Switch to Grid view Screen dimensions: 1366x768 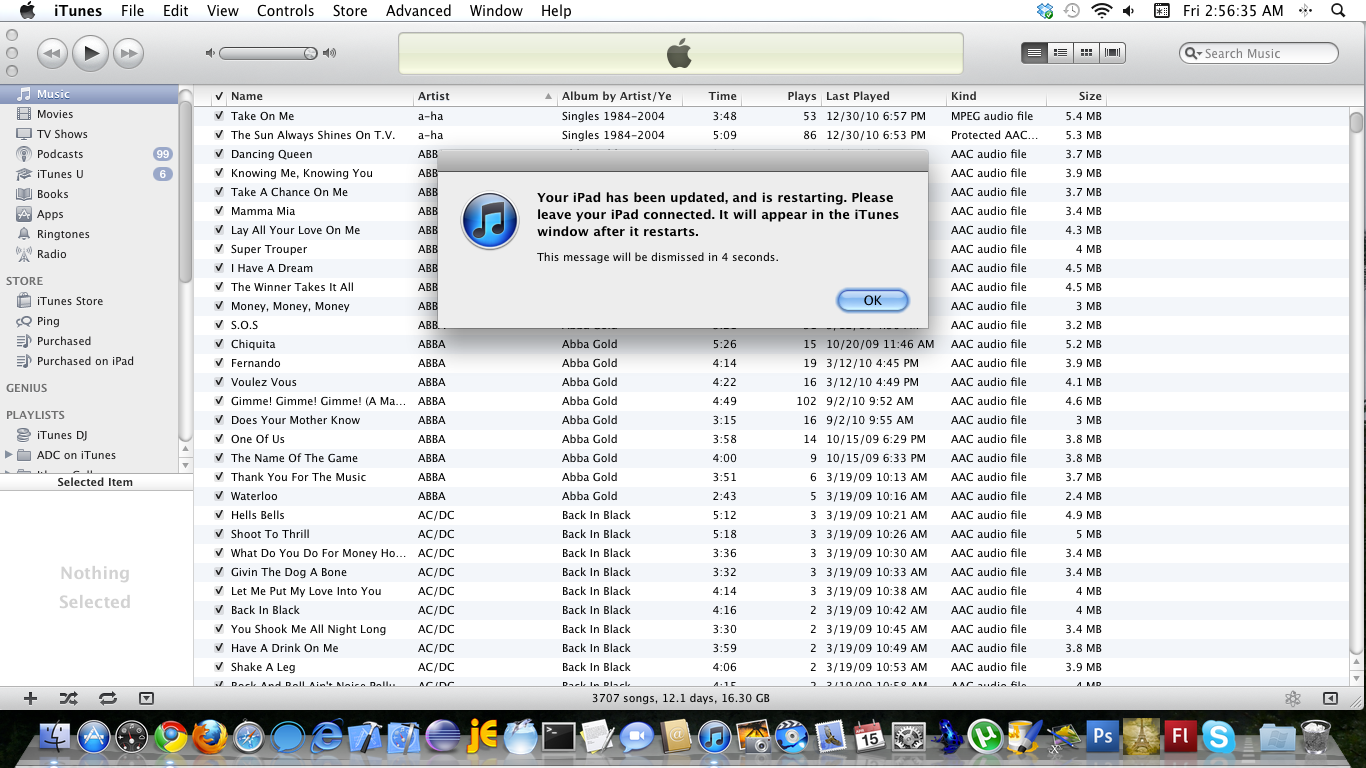point(1086,53)
